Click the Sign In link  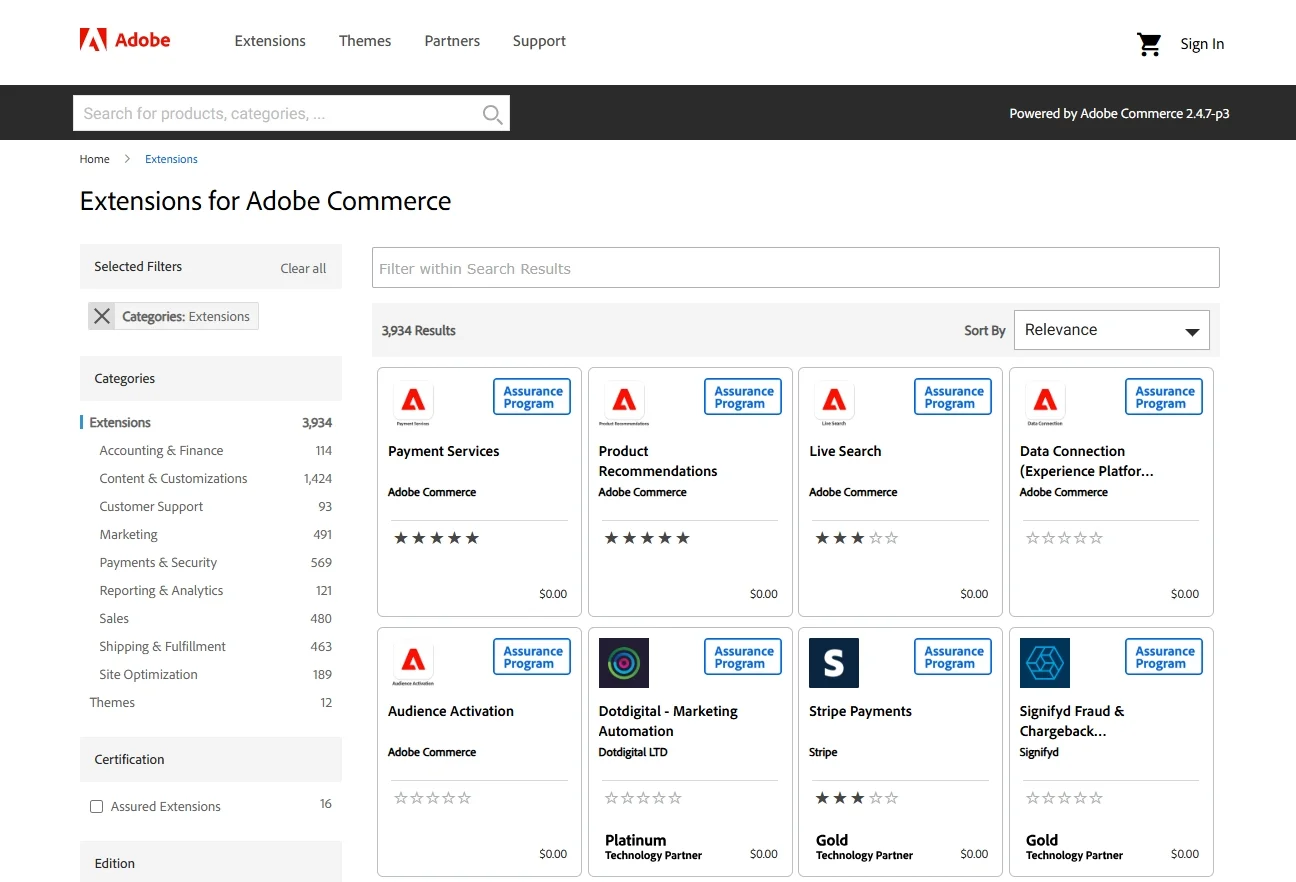point(1202,44)
